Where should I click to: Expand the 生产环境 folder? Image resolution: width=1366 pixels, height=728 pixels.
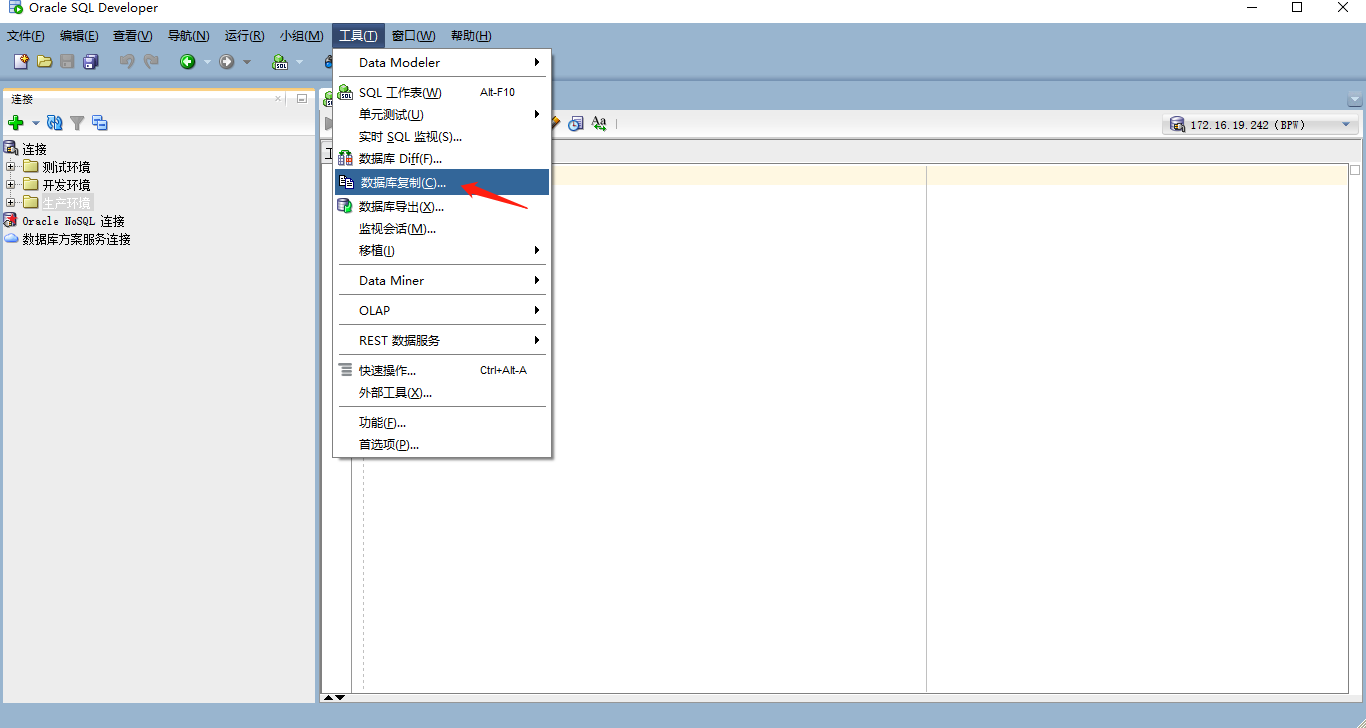pos(11,202)
